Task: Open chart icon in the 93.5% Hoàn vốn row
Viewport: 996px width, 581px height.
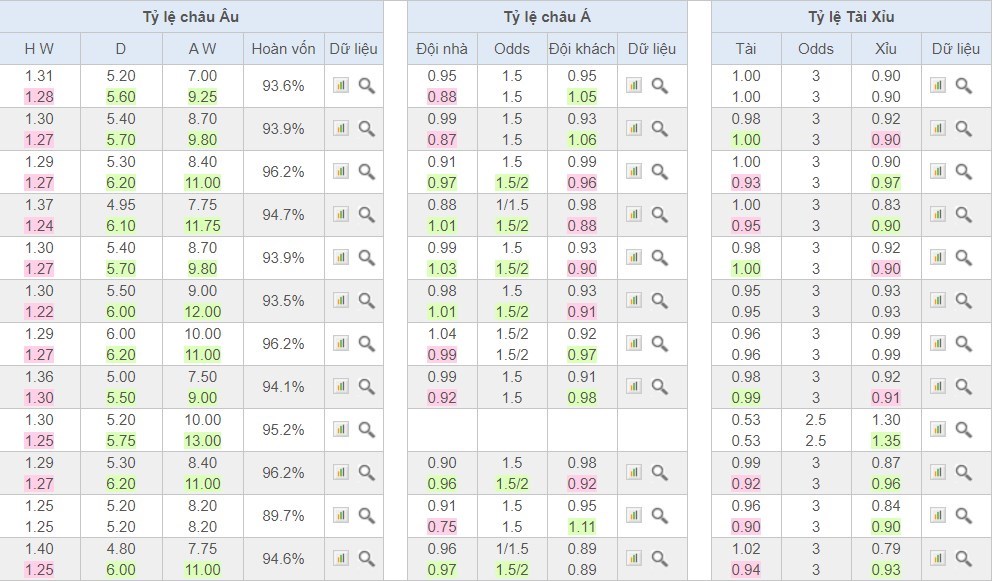Action: 340,301
